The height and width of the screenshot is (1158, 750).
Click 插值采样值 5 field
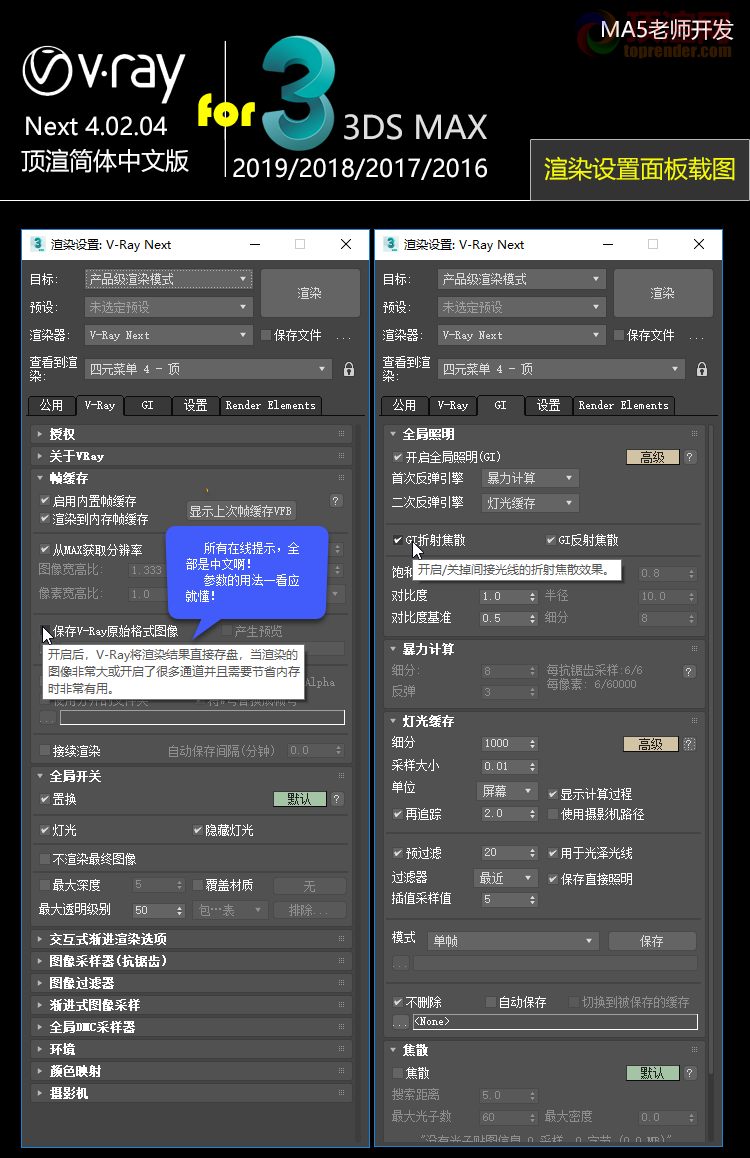tap(505, 900)
